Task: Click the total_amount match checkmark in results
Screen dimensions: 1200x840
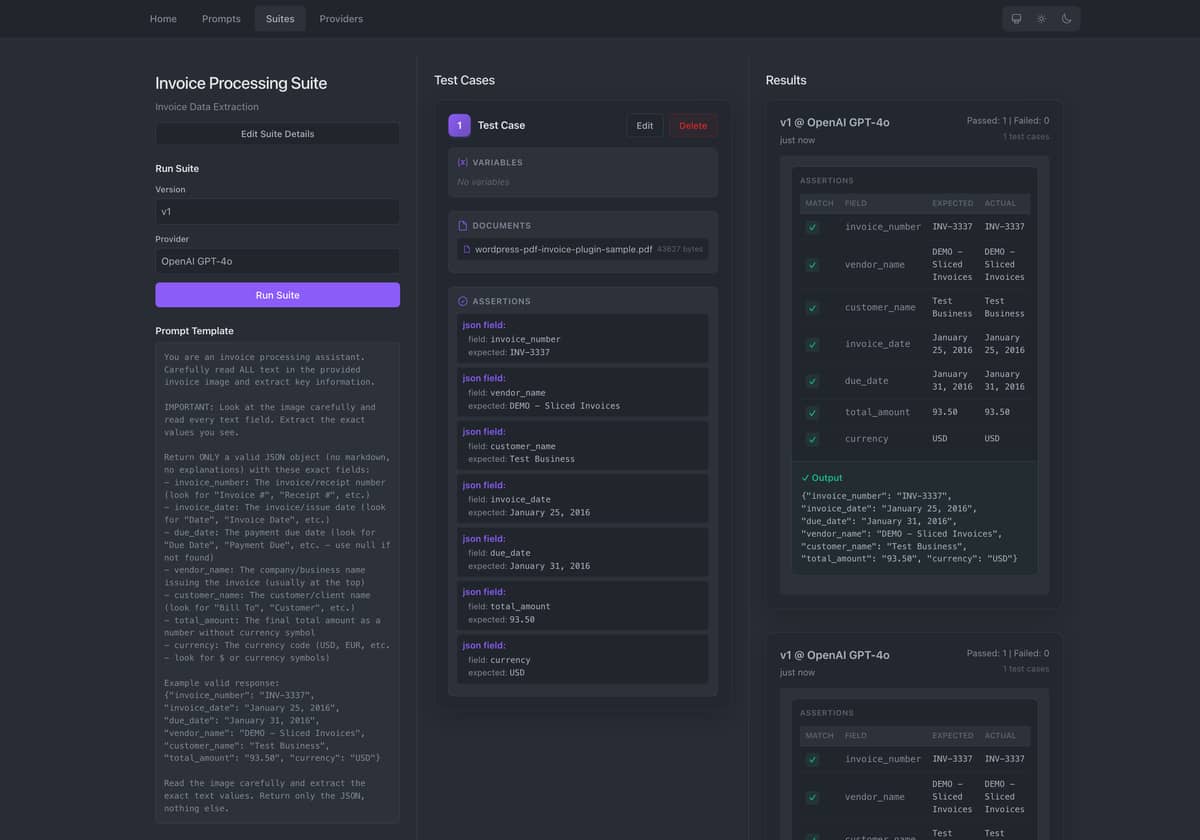Action: click(812, 412)
